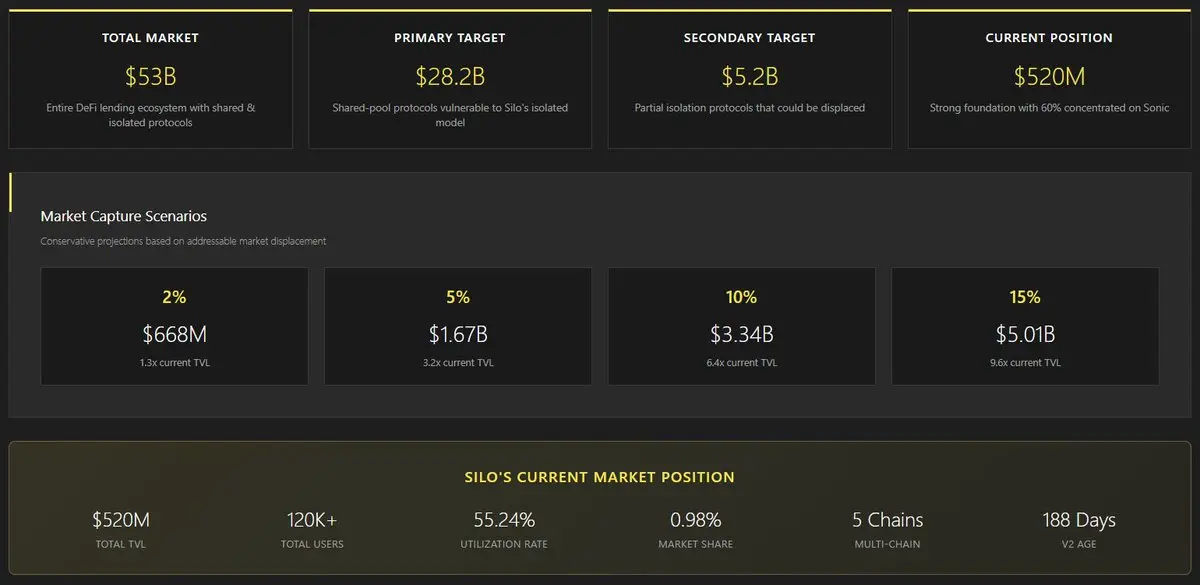Select the Total Market $53B card
The image size is (1200, 585).
coord(150,79)
